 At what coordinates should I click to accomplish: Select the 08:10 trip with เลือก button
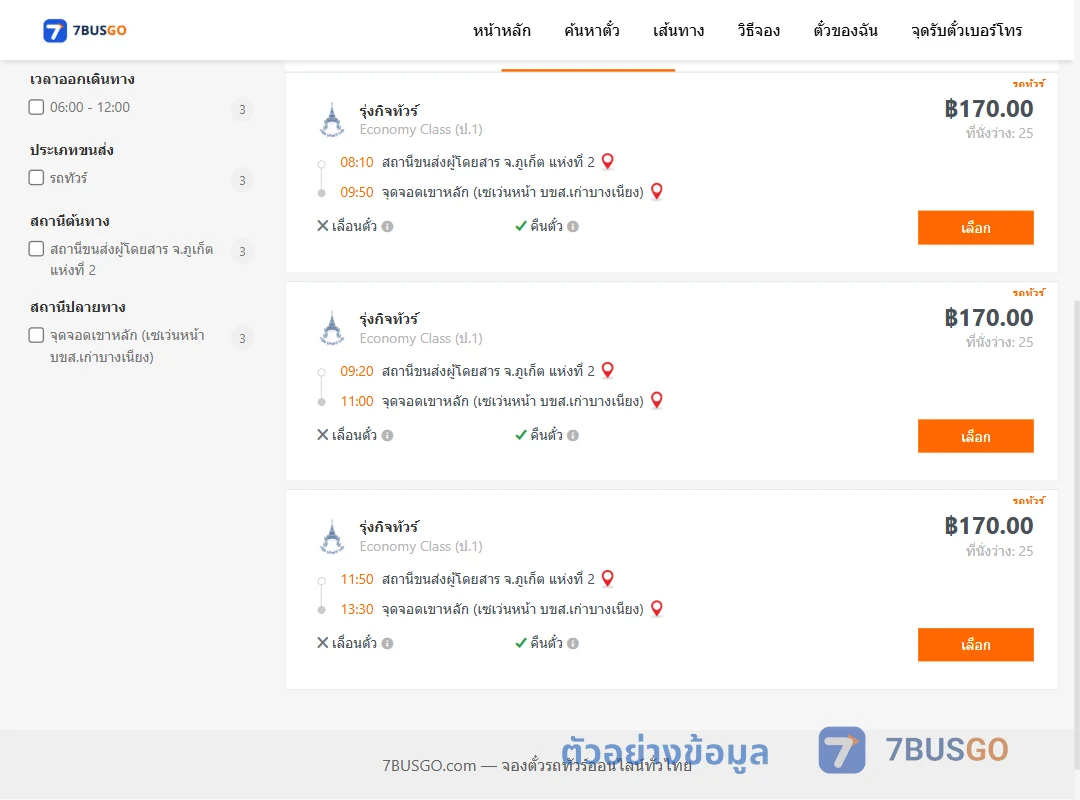tap(975, 227)
